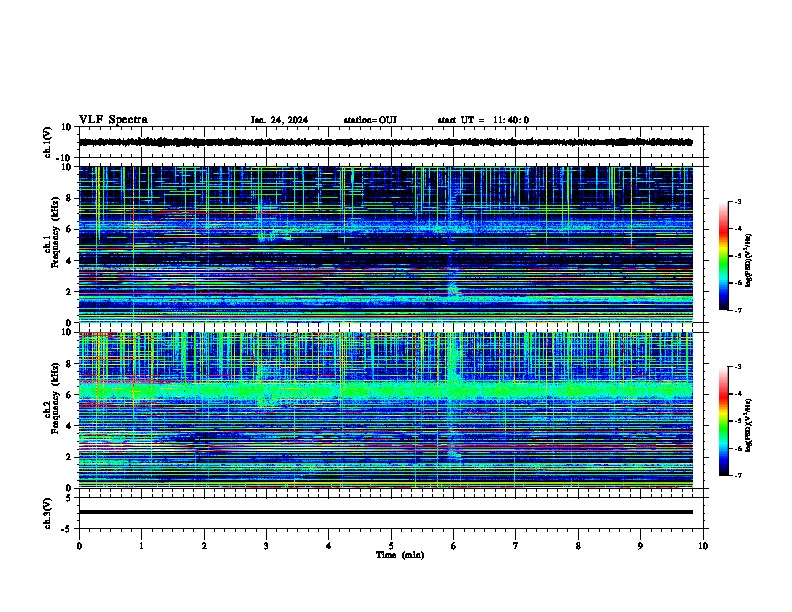Click the ch.1 color bar 'log(PSD)' label
Image resolution: width=792 pixels, height=612 pixels.
pyautogui.click(x=749, y=261)
